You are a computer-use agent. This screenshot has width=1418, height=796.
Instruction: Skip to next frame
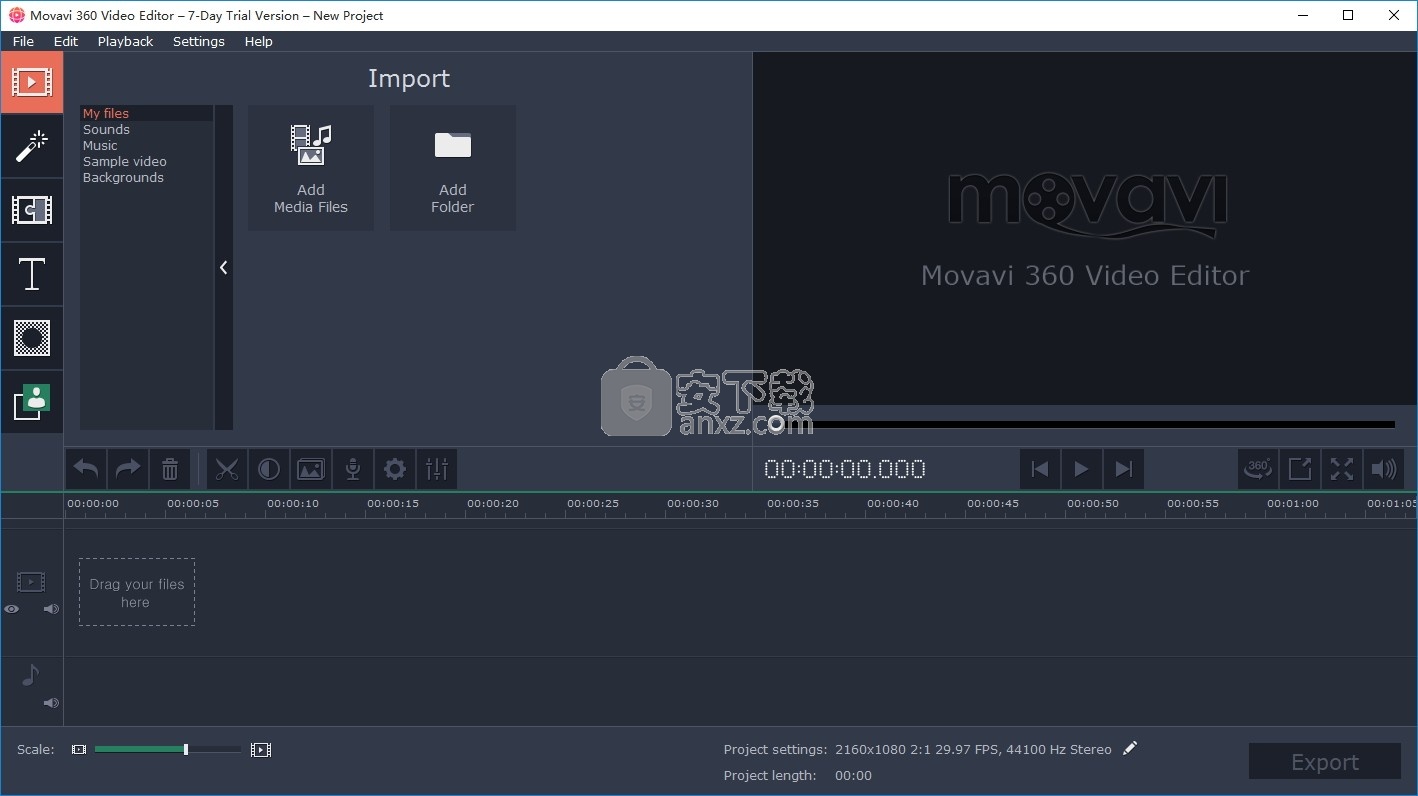tap(1123, 469)
